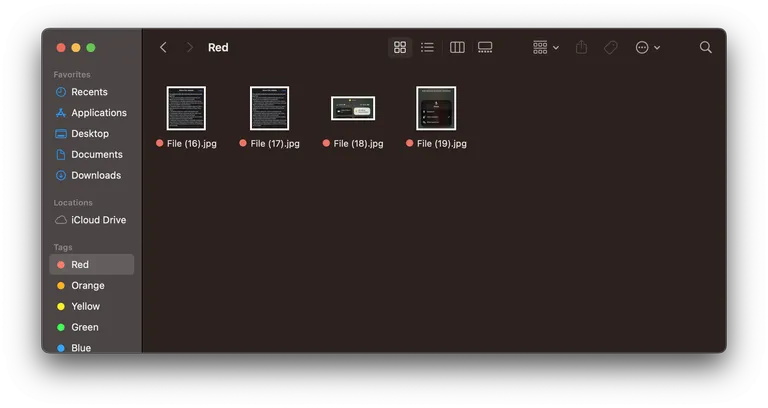Select the File (16).jpg thumbnail

point(186,108)
